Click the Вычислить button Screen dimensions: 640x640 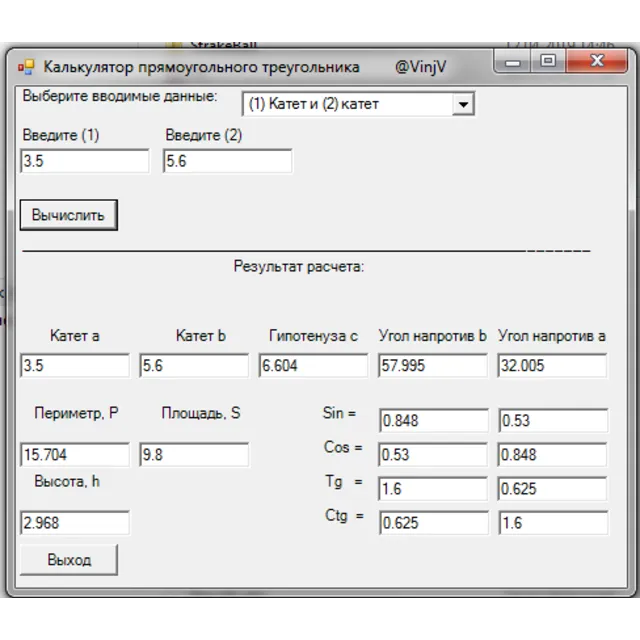(69, 215)
